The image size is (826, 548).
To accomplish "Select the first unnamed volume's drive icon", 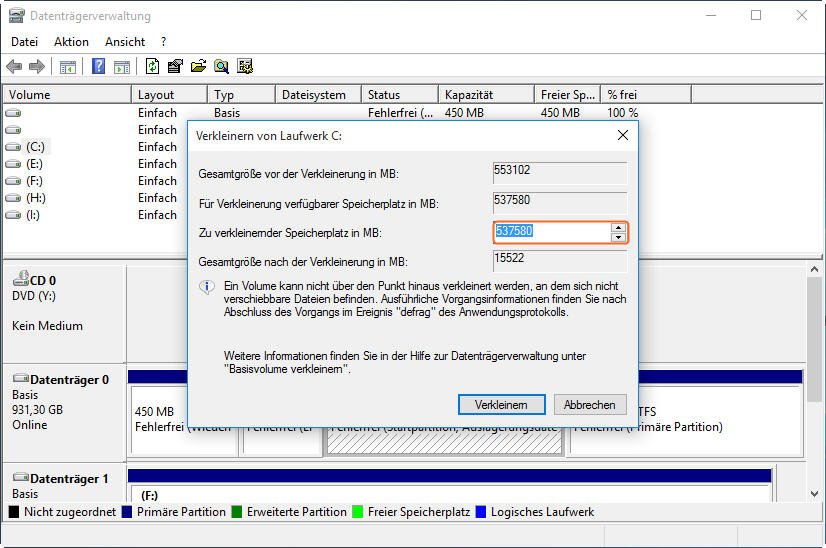I will (13, 113).
